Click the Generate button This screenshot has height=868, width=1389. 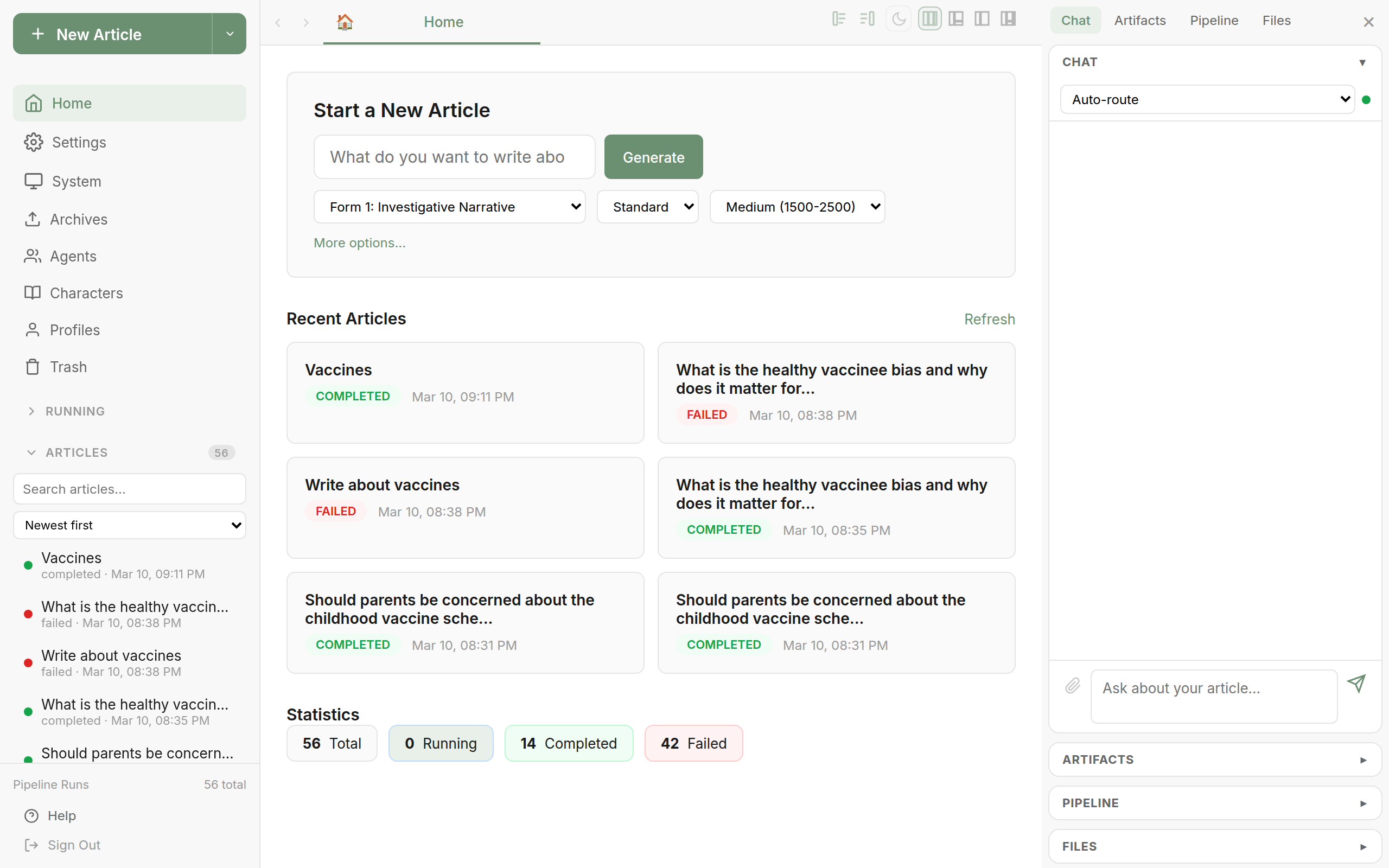(x=653, y=157)
